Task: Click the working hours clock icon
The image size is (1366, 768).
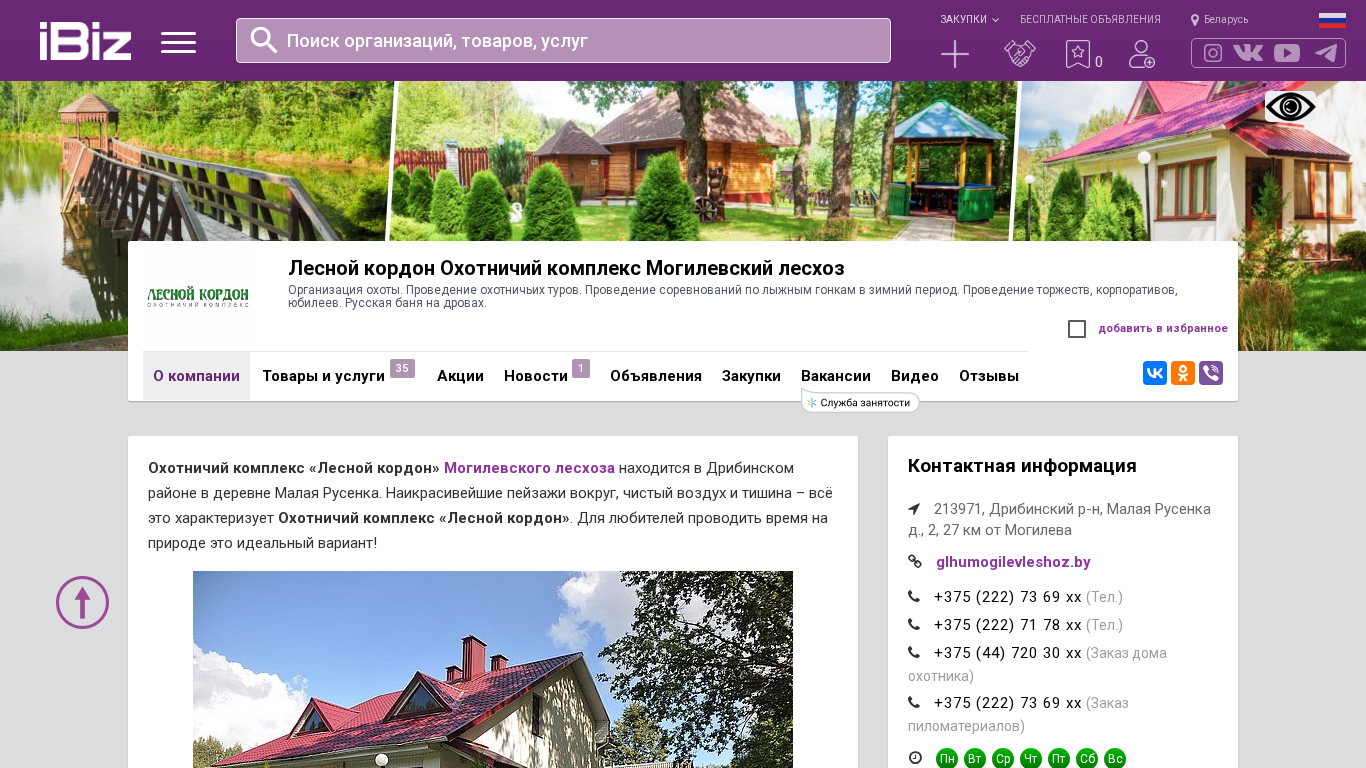Action: coord(915,758)
